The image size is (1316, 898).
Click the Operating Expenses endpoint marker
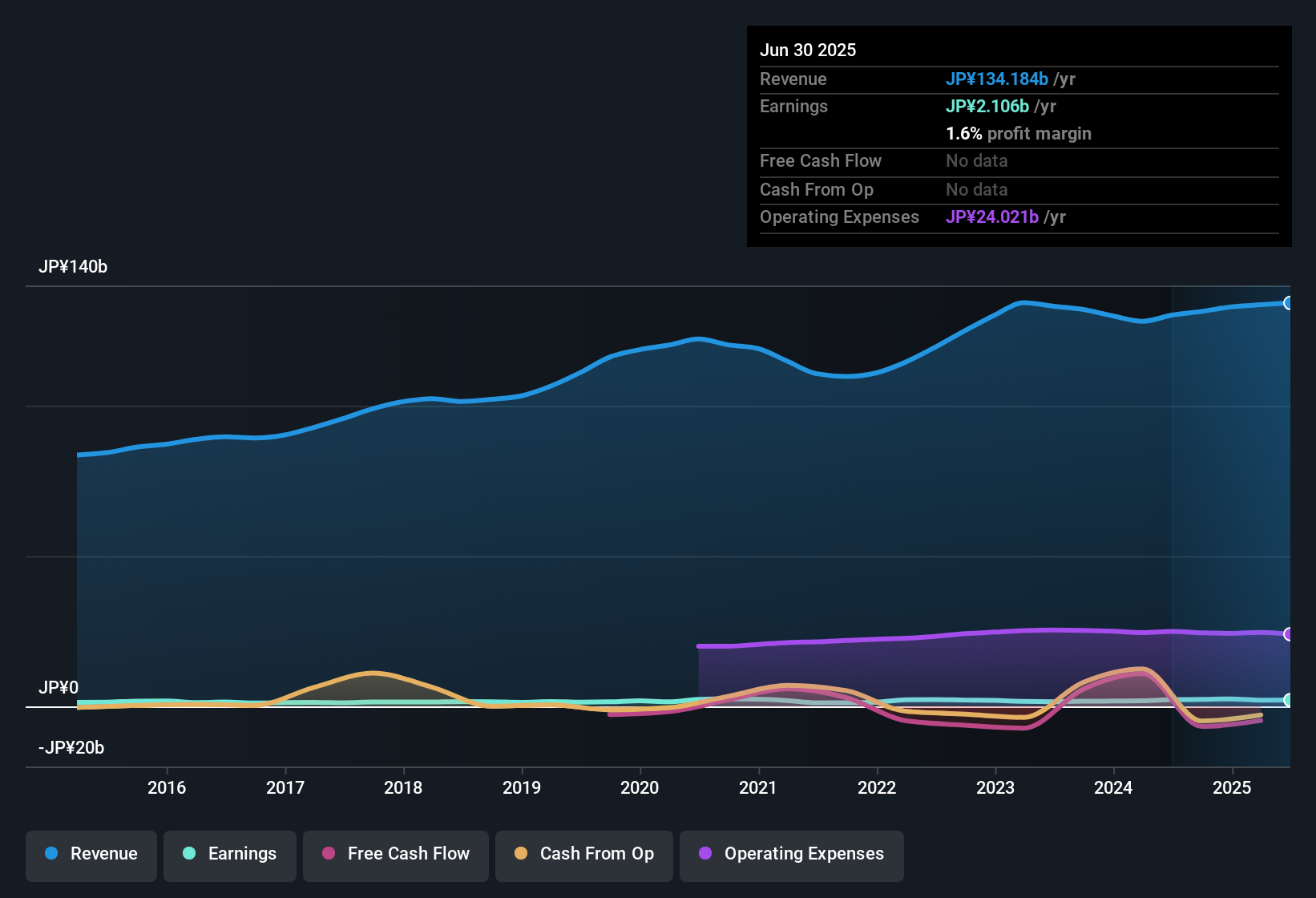click(1288, 634)
